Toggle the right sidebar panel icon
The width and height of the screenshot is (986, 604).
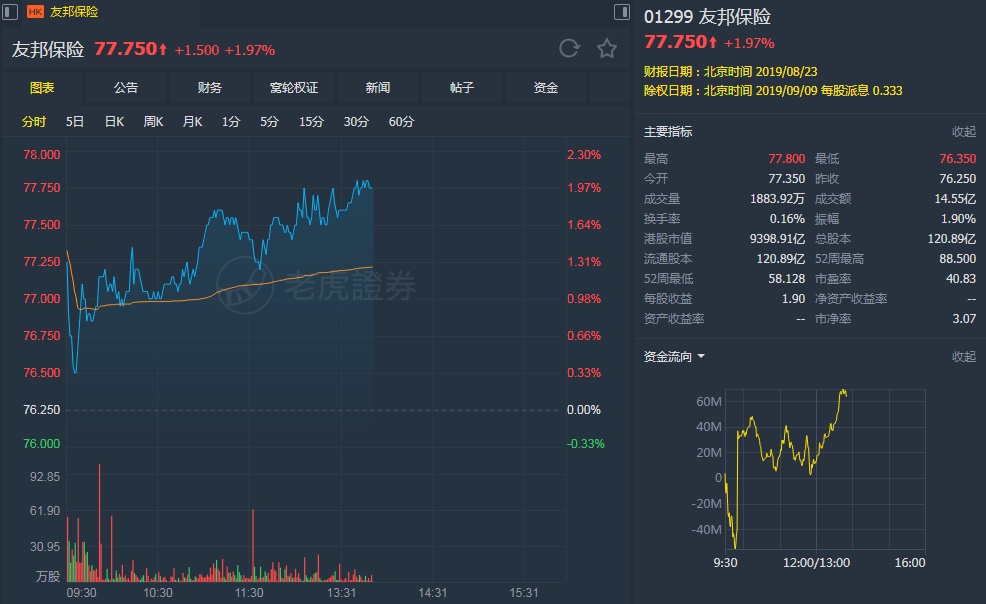click(621, 11)
